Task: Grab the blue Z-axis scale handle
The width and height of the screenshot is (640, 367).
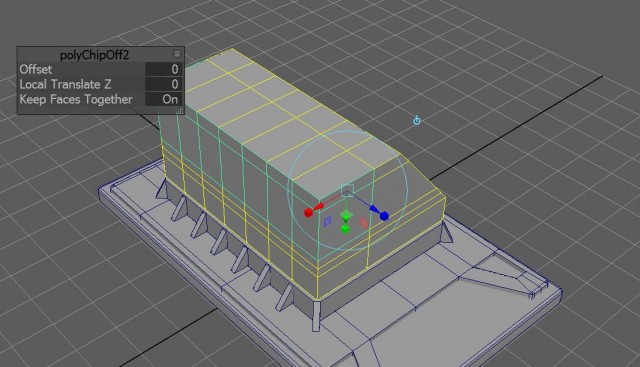Action: click(384, 216)
